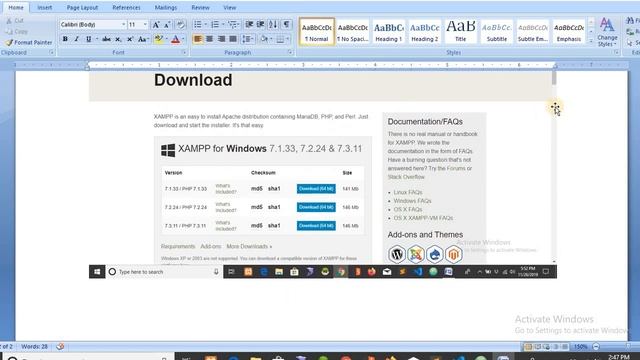Click the Multilevel List button
Image resolution: width=640 pixels, height=360 pixels.
pos(233,24)
